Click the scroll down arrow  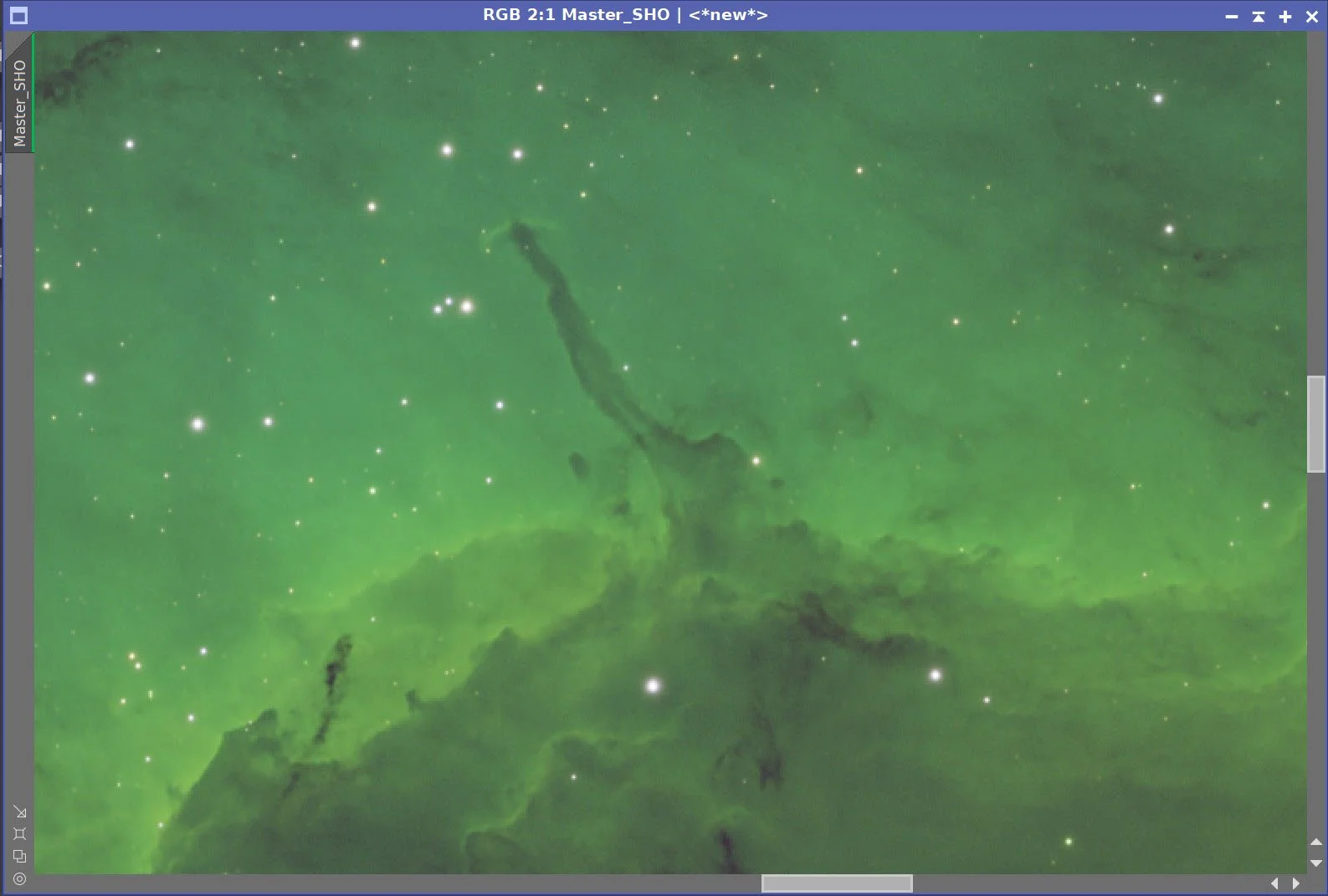[1316, 863]
